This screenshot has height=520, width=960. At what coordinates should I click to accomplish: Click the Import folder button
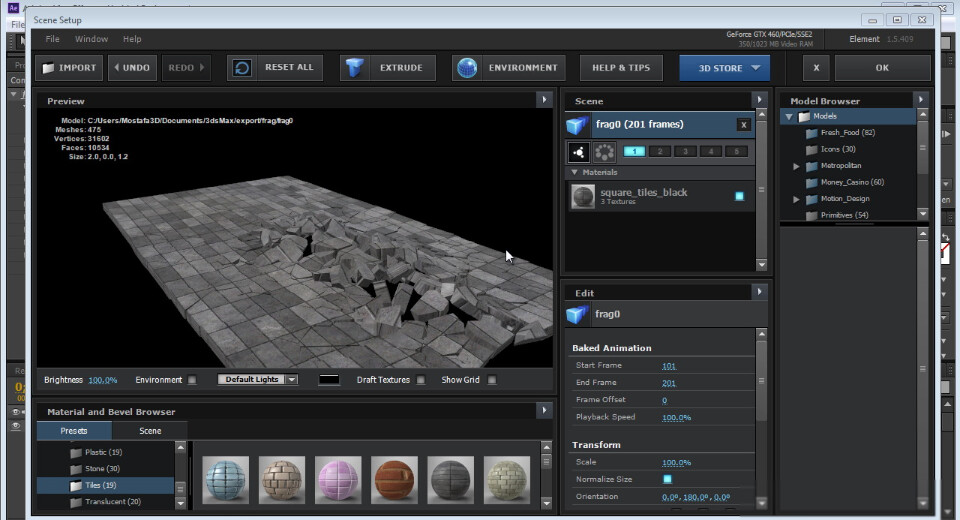tap(69, 68)
